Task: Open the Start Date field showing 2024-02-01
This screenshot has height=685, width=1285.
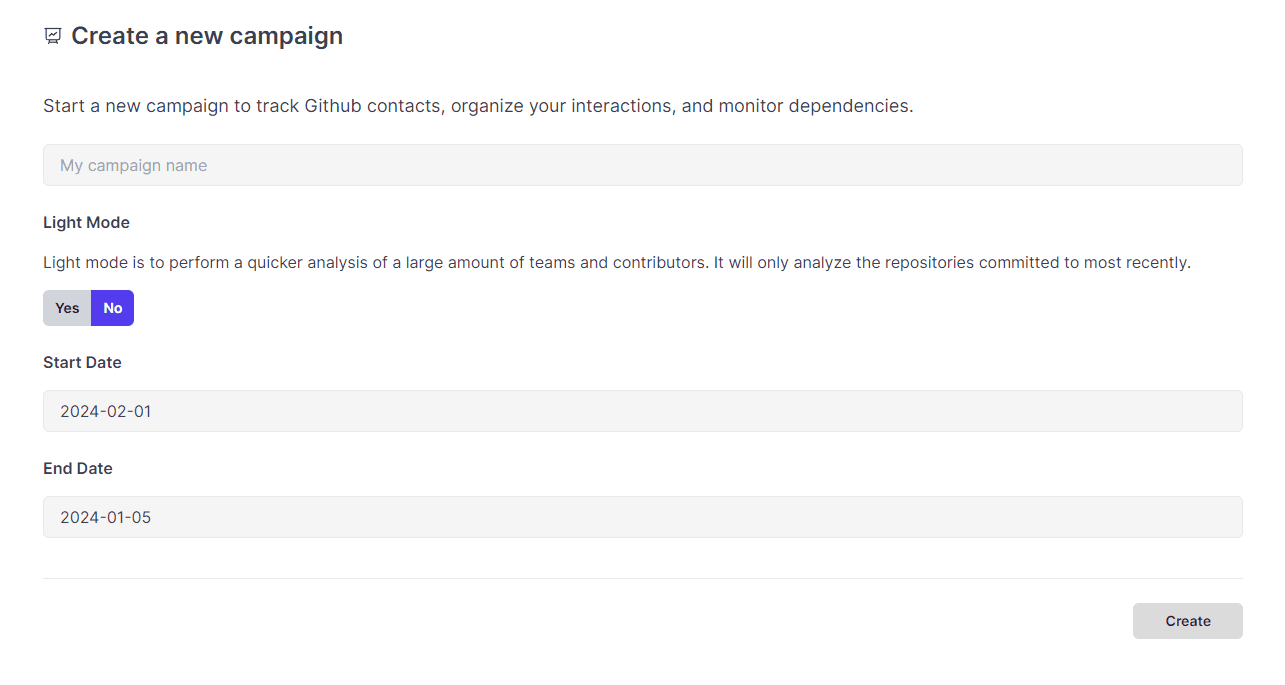Action: tap(642, 411)
